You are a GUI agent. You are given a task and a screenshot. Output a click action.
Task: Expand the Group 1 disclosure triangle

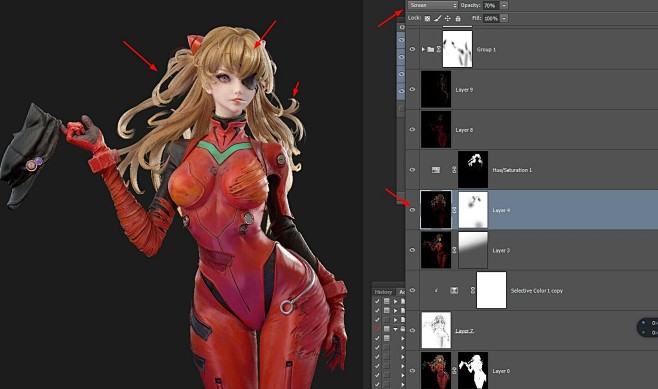[x=423, y=49]
